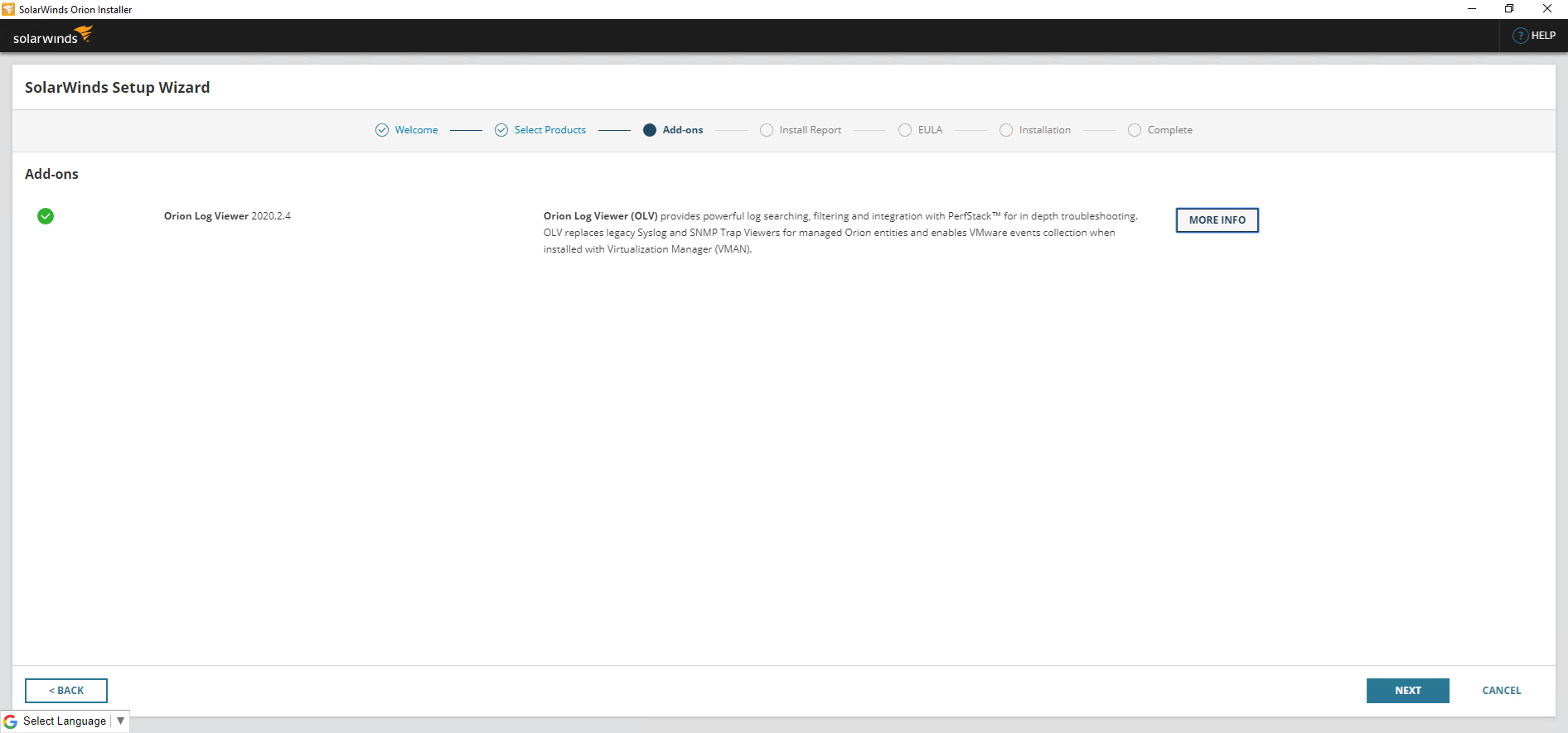Viewport: 1568px width, 733px height.
Task: Click the Select Products step check circle
Action: (501, 130)
